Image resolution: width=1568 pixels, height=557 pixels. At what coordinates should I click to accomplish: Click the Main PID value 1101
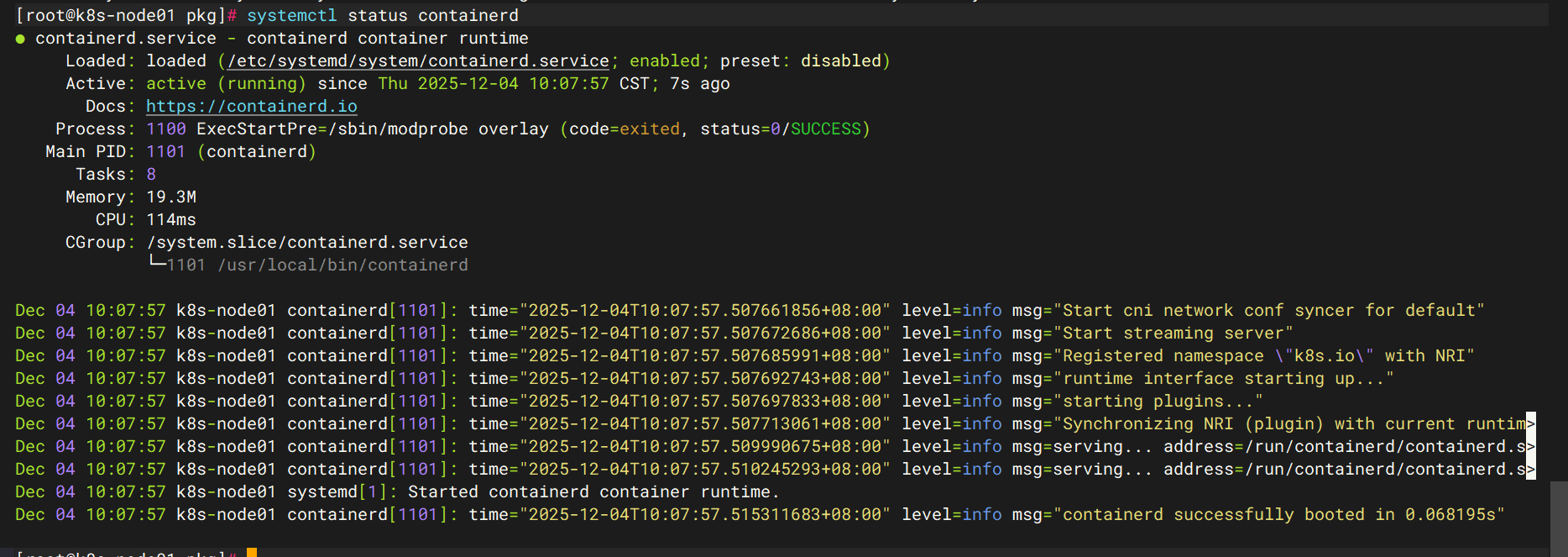[x=165, y=152]
